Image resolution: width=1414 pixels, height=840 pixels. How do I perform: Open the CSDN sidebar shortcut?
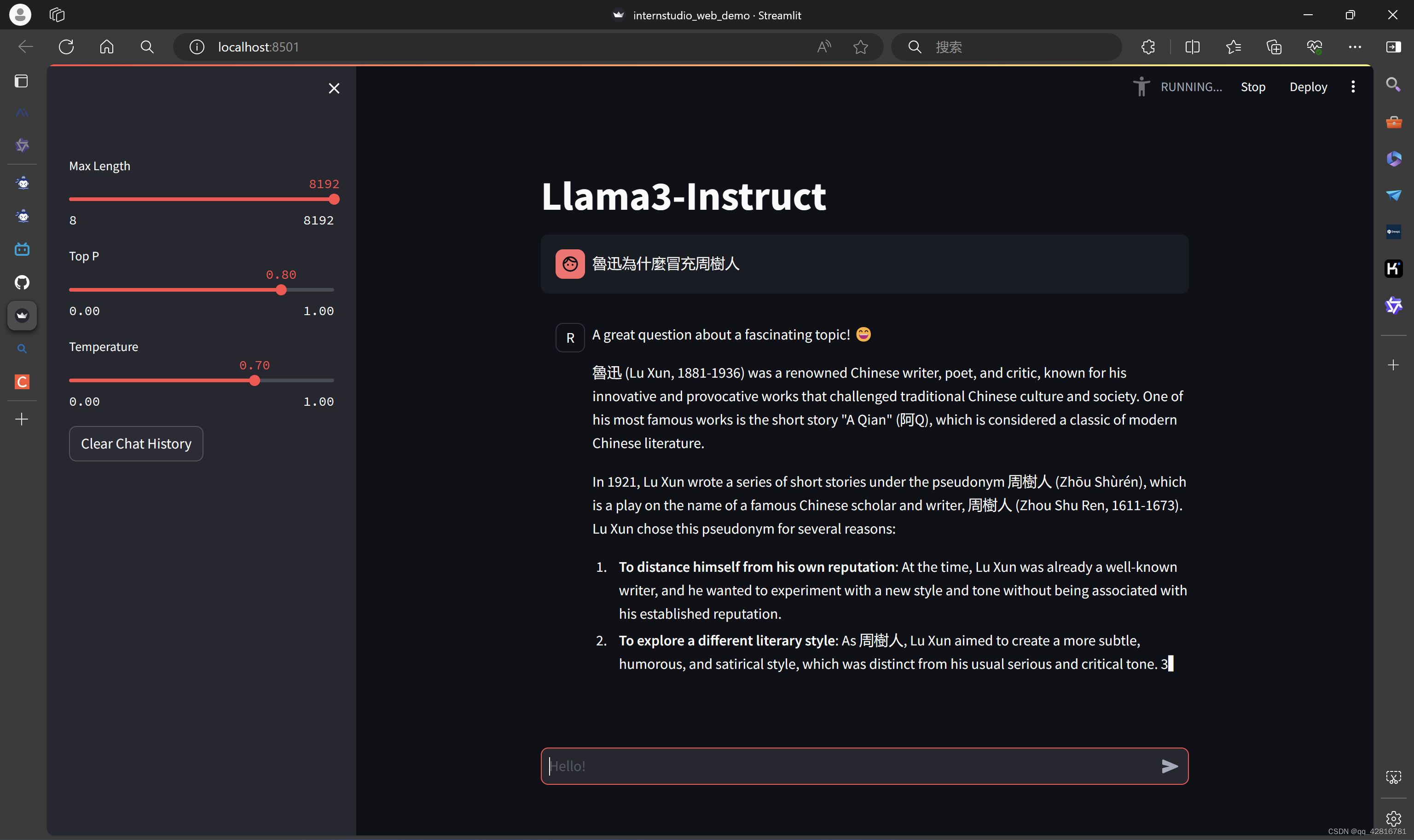tap(22, 381)
